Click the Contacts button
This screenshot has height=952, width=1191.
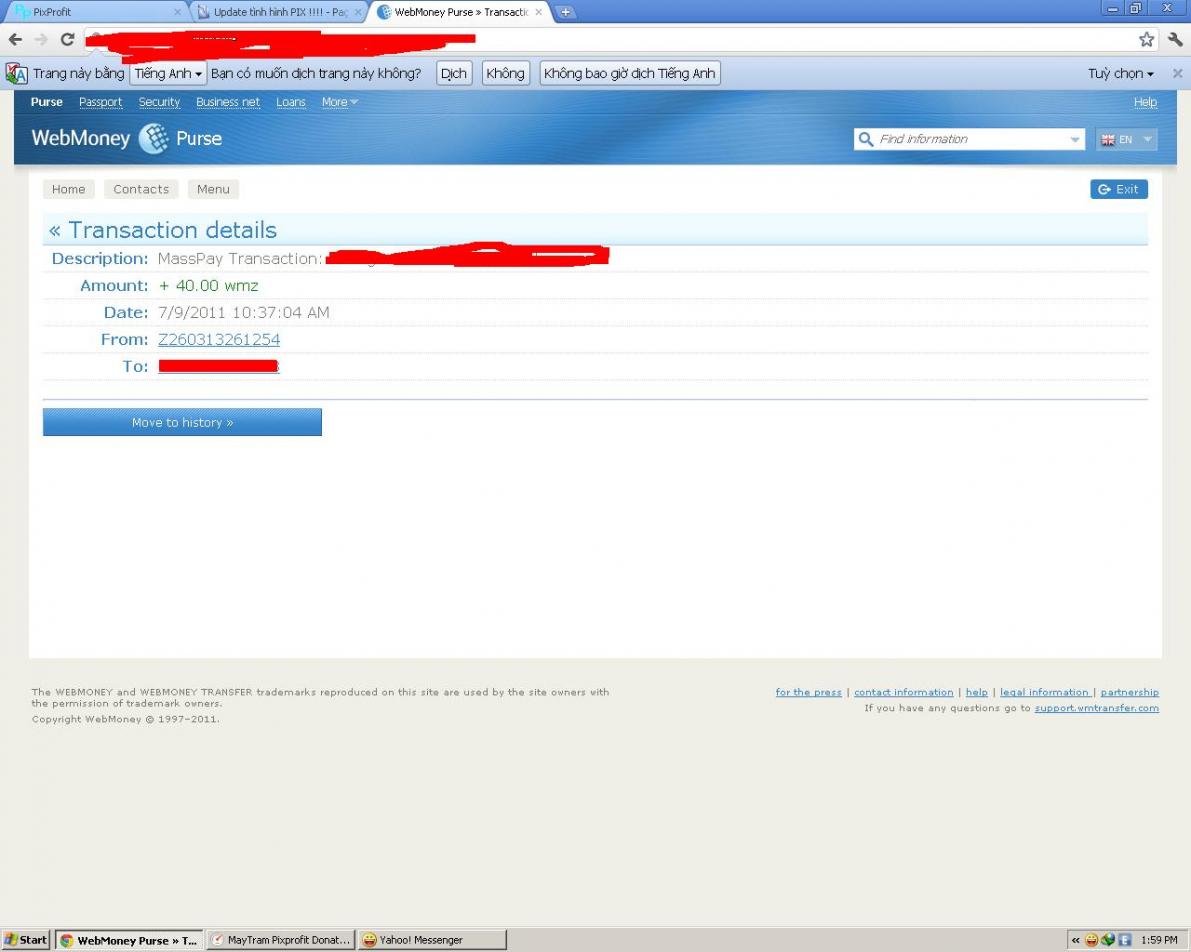tap(141, 189)
